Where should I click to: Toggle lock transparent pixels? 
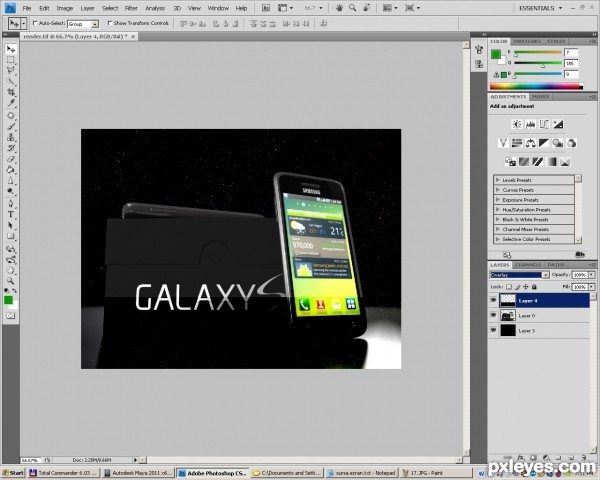pyautogui.click(x=509, y=287)
